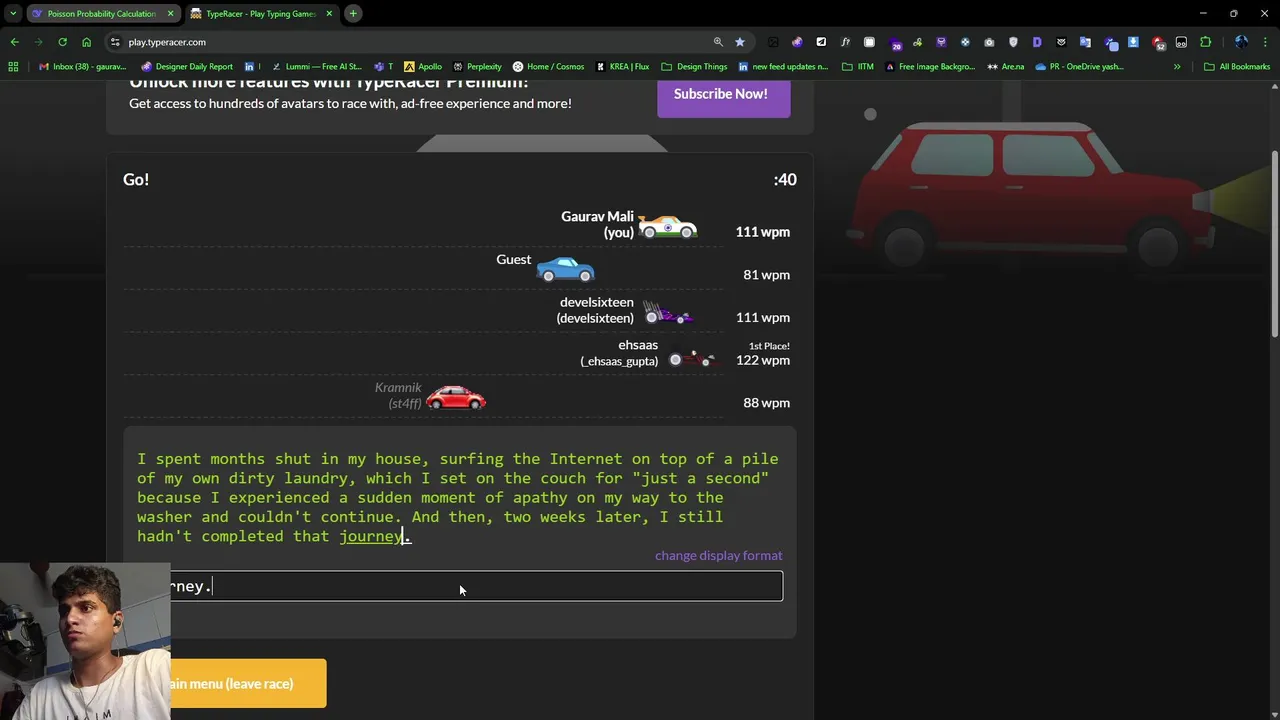Open the KREA | Flux bookmark
The image size is (1280, 720).
click(x=622, y=67)
